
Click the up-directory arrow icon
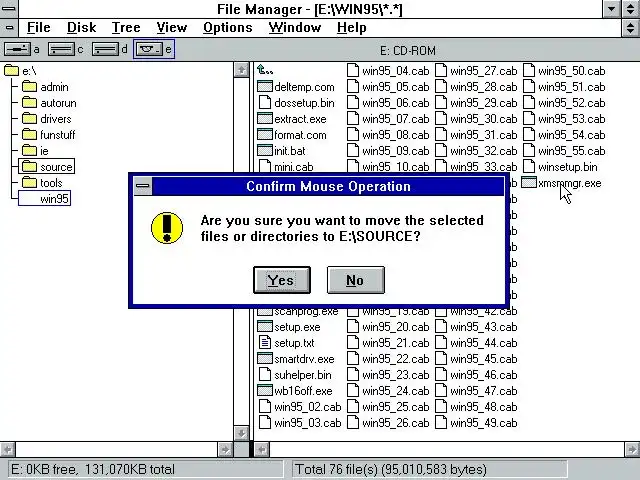pos(265,70)
